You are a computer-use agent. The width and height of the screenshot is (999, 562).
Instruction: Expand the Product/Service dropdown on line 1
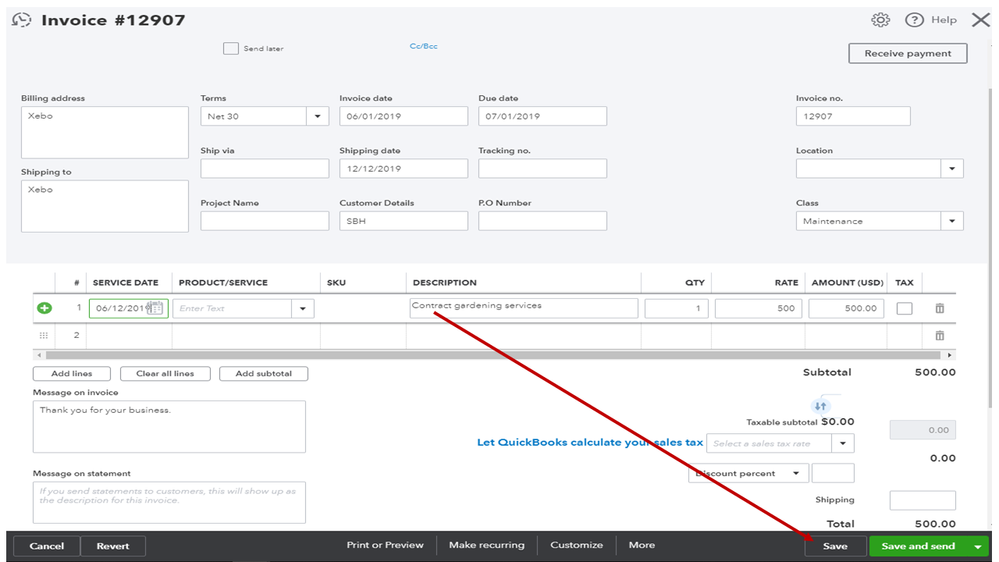click(303, 308)
